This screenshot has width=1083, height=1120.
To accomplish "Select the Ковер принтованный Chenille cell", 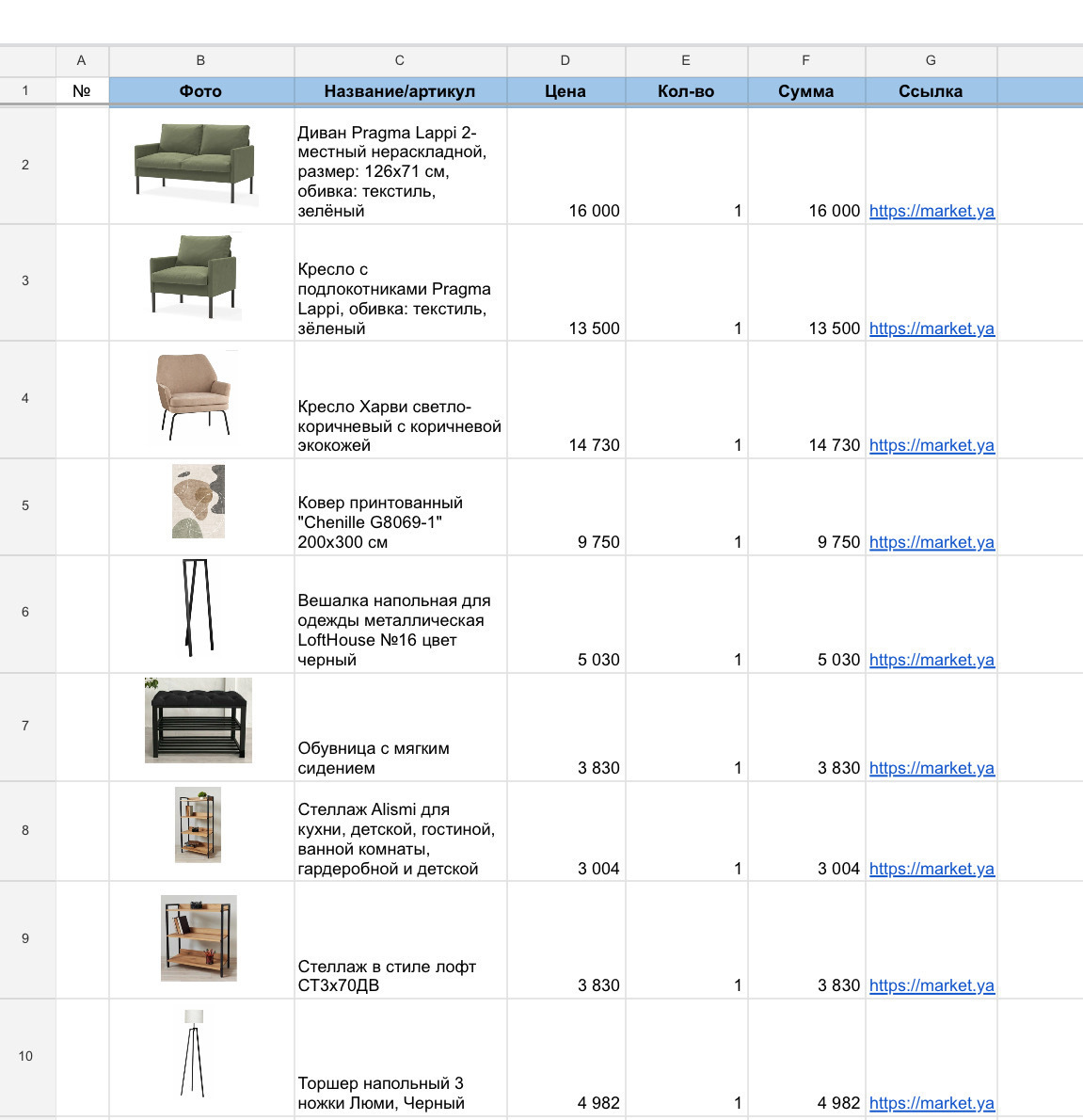I will tap(401, 506).
